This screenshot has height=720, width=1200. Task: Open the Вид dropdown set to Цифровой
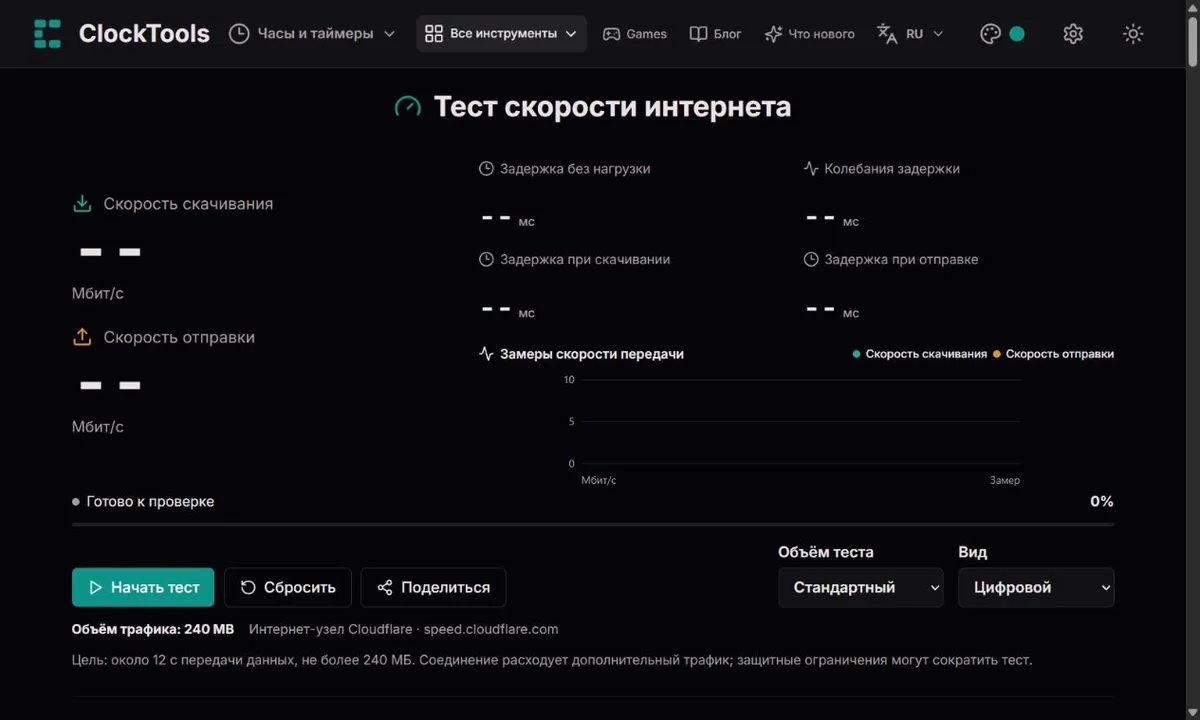1036,588
